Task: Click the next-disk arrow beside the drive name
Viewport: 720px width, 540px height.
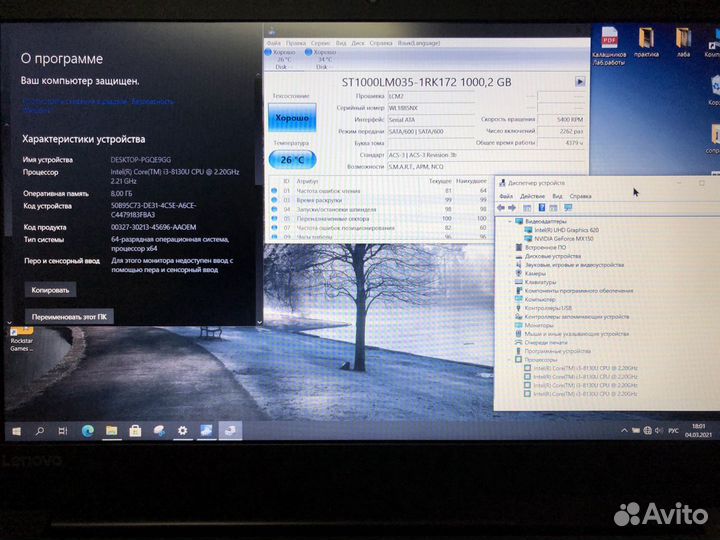Action: (580, 82)
